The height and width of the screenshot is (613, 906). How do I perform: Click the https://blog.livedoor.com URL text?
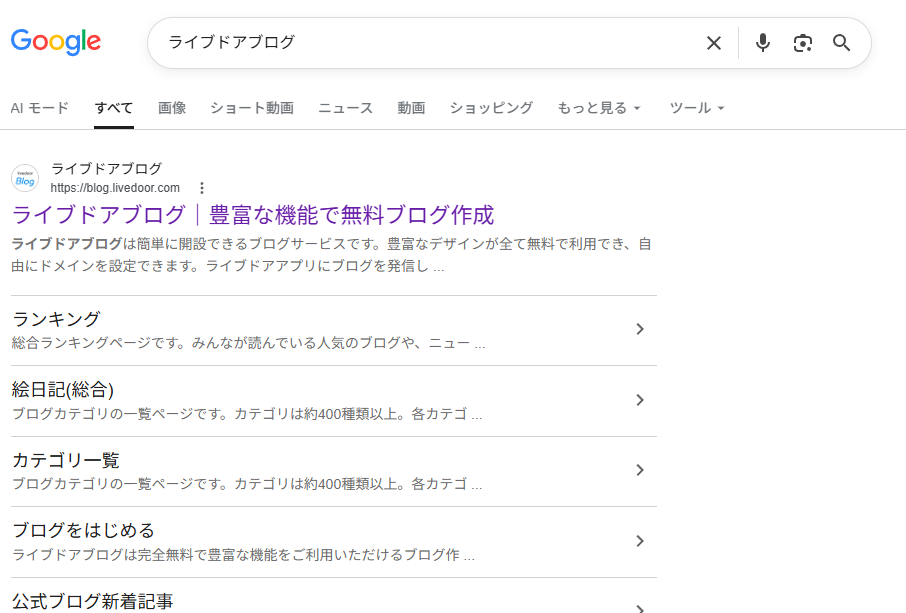(115, 188)
